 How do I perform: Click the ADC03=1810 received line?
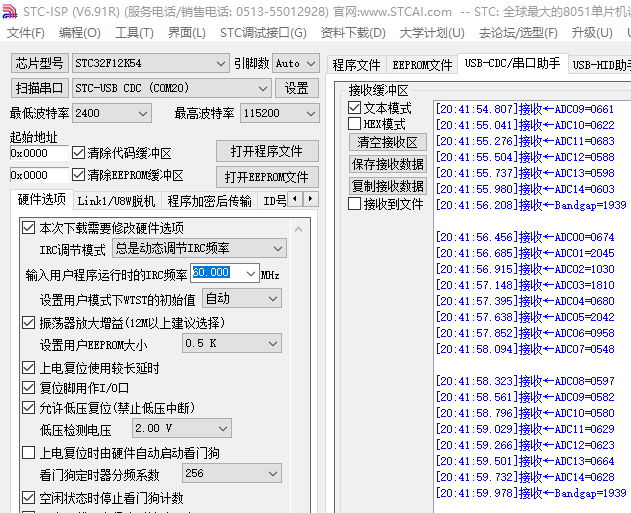point(525,285)
